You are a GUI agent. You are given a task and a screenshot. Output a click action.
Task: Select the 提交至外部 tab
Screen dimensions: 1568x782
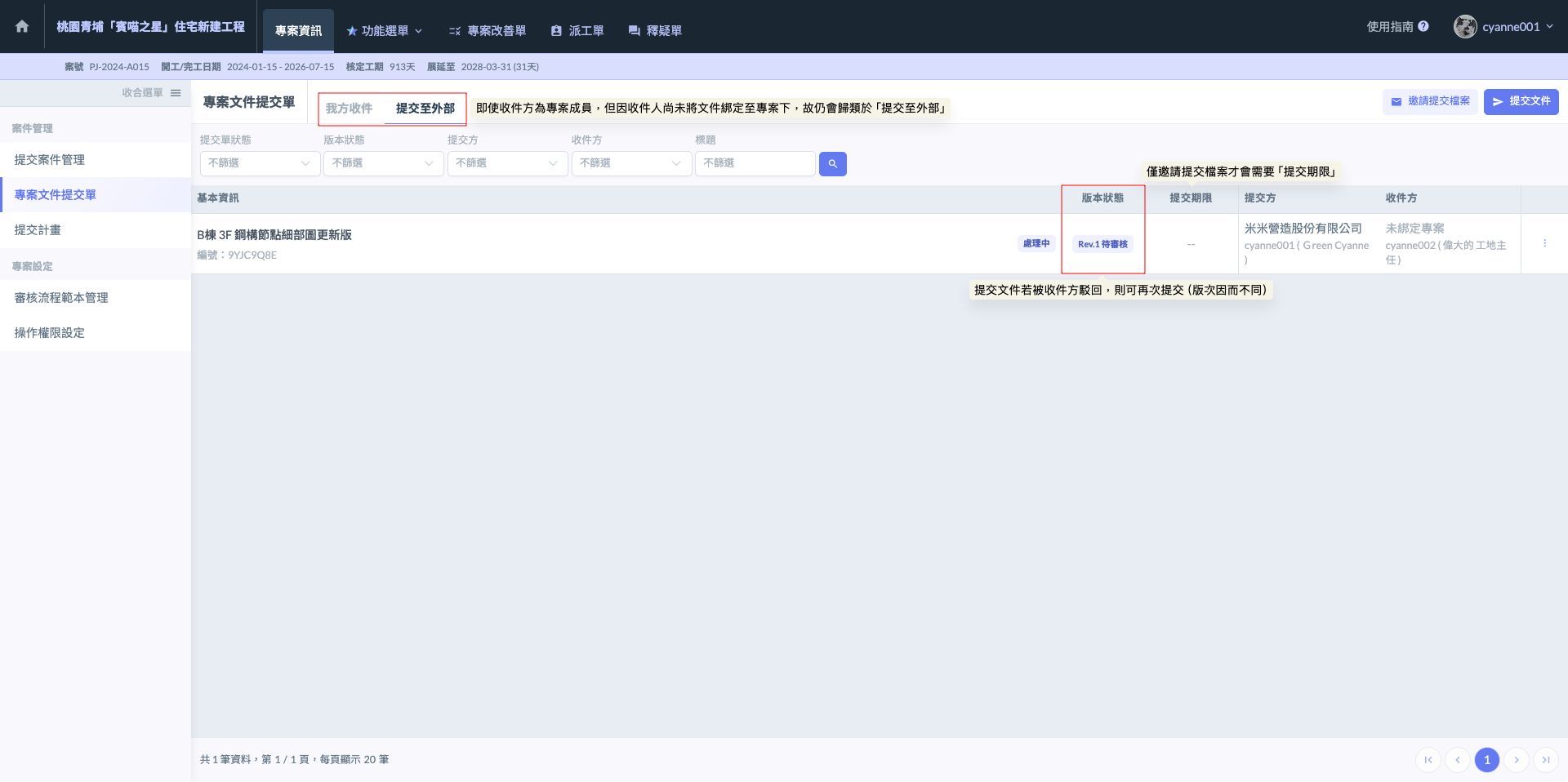coord(425,109)
